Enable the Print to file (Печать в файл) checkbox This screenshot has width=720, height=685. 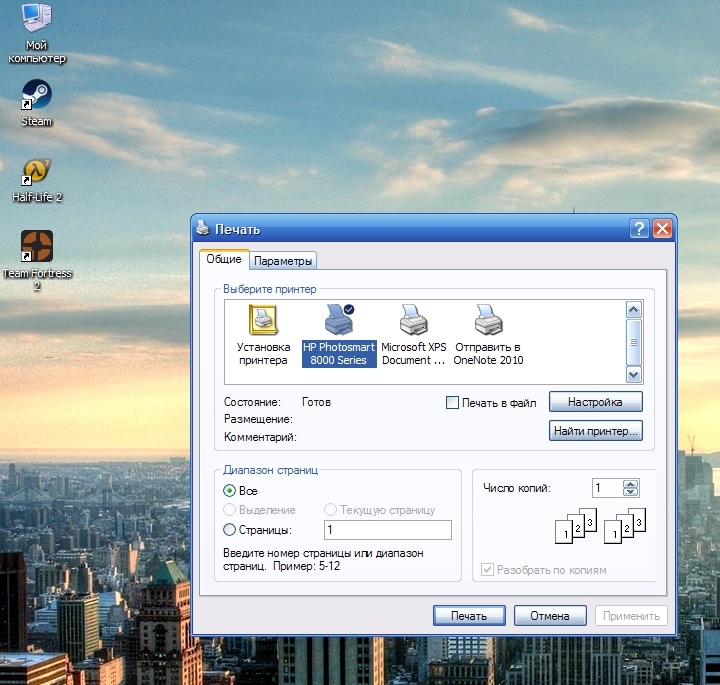pyautogui.click(x=452, y=403)
